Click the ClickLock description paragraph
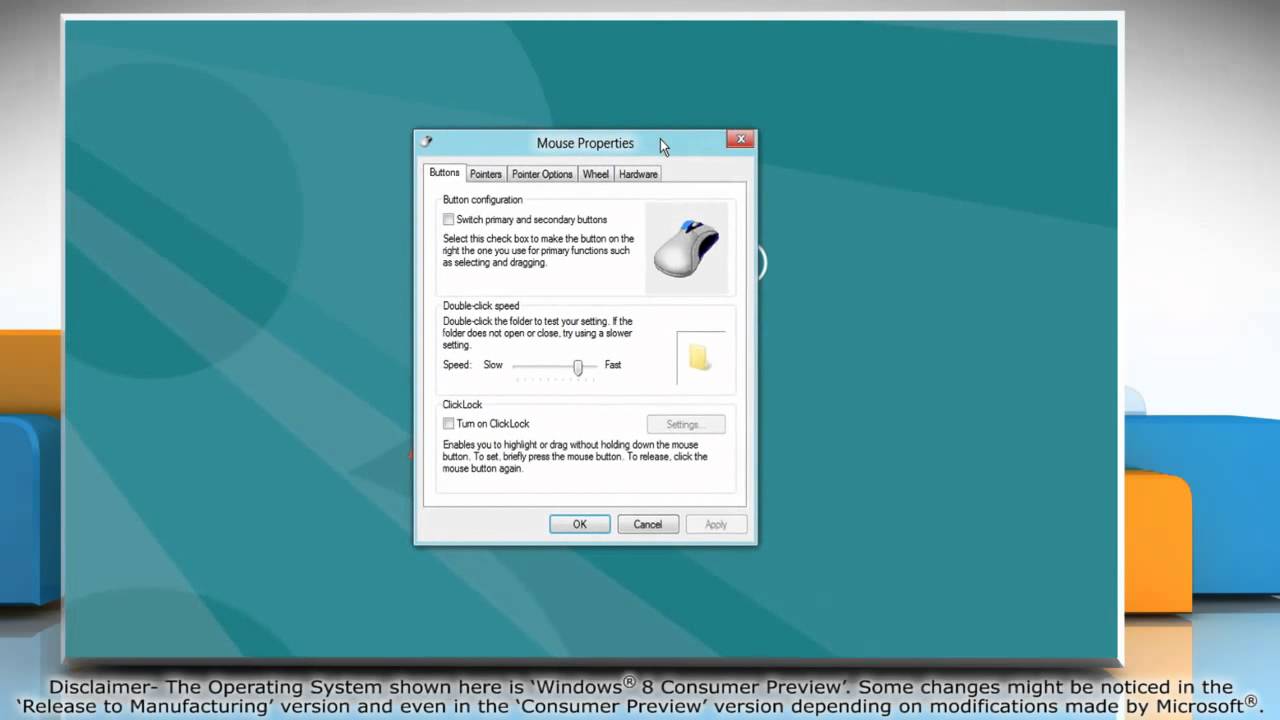 [x=575, y=456]
